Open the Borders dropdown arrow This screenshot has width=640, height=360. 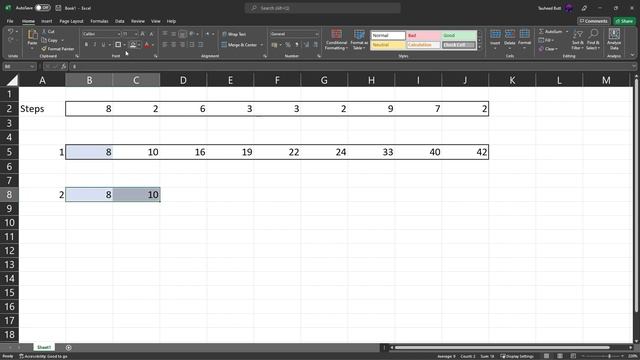[x=124, y=44]
